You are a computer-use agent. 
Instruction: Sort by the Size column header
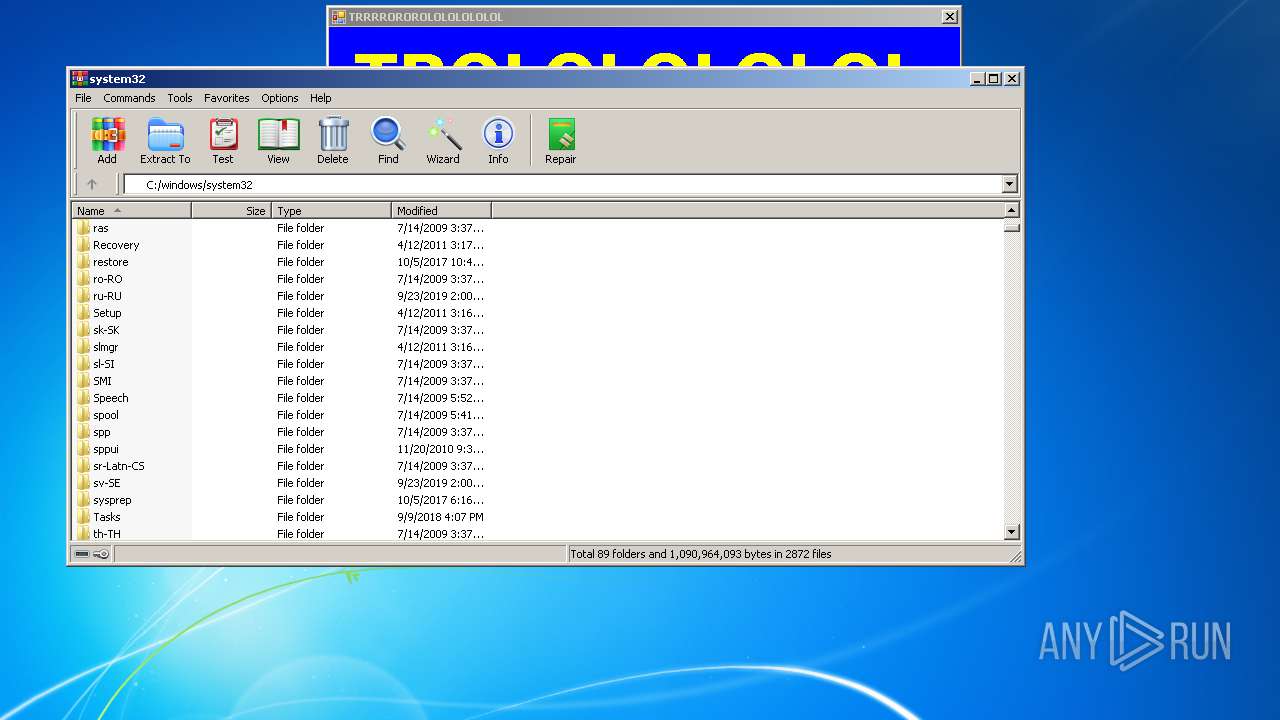(231, 211)
